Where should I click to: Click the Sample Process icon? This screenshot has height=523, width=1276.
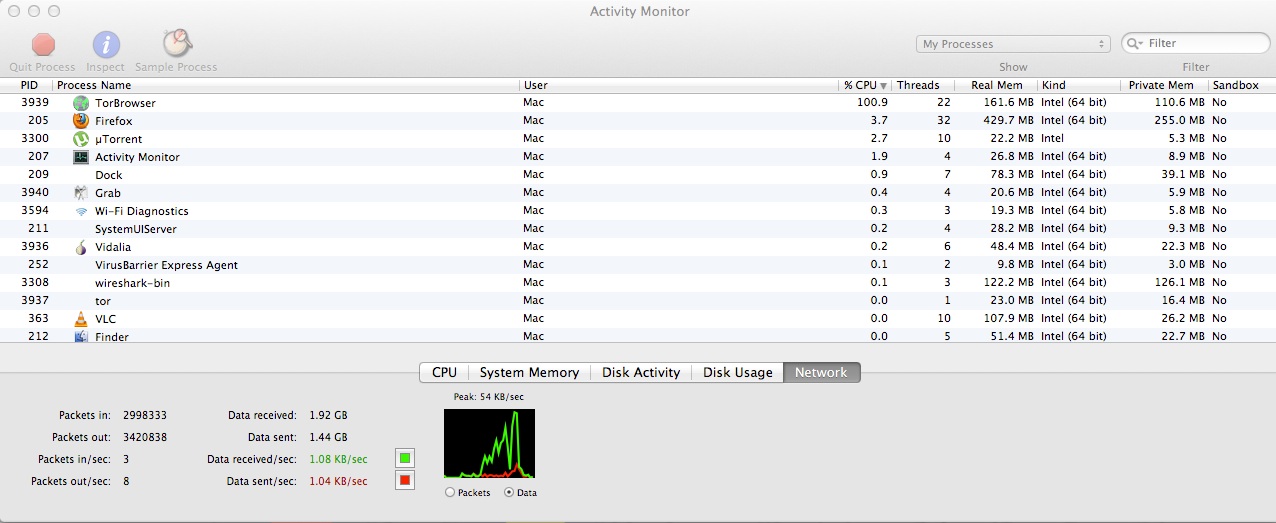(x=177, y=43)
